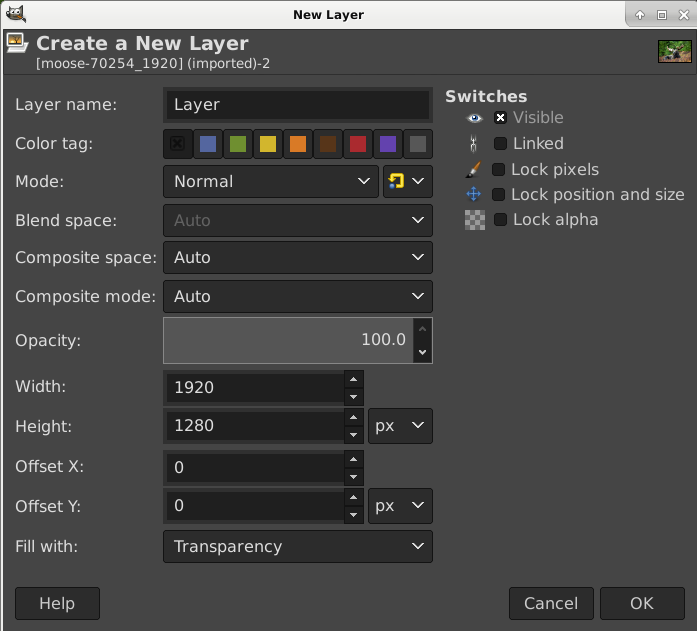Viewport: 697px width, 631px height.
Task: Click the 'no color' tag icon
Action: click(178, 144)
